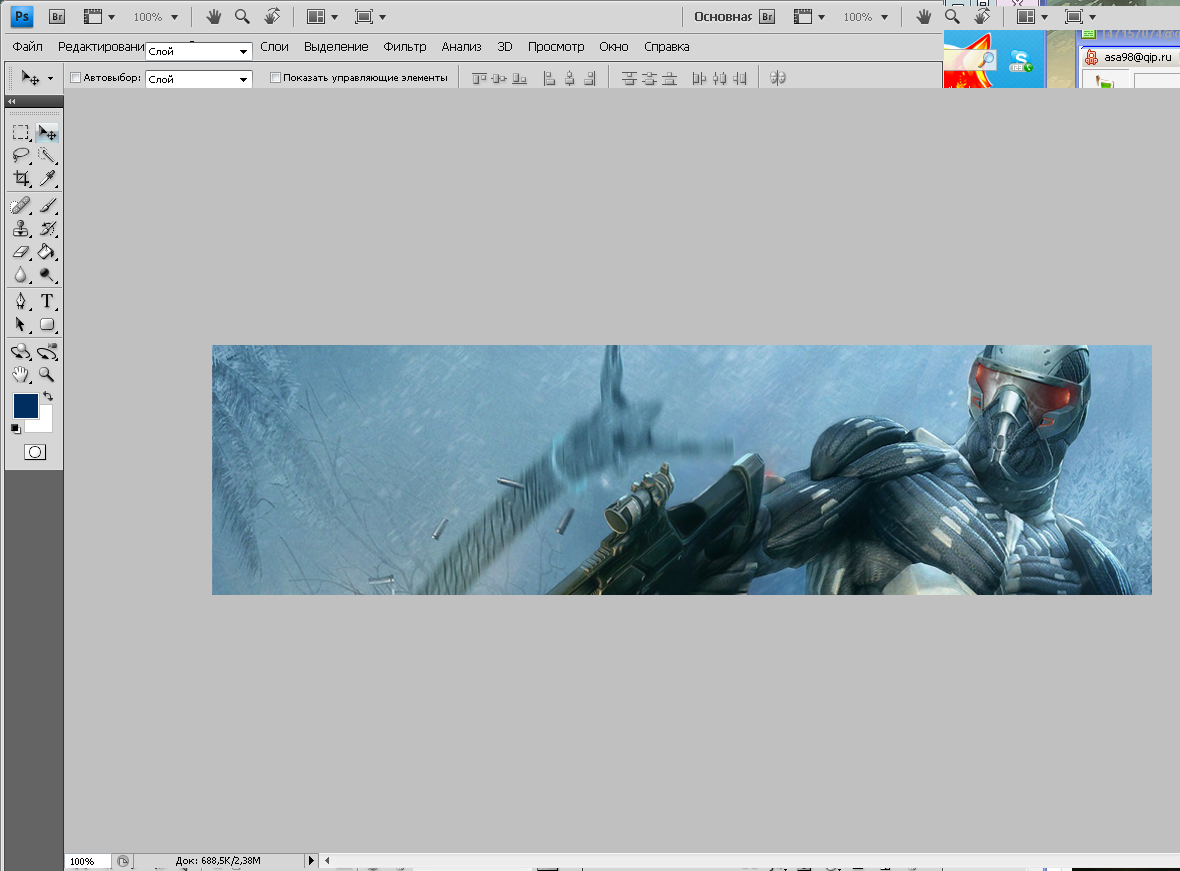The width and height of the screenshot is (1180, 871).
Task: Open the Фильтр menu
Action: [x=404, y=47]
